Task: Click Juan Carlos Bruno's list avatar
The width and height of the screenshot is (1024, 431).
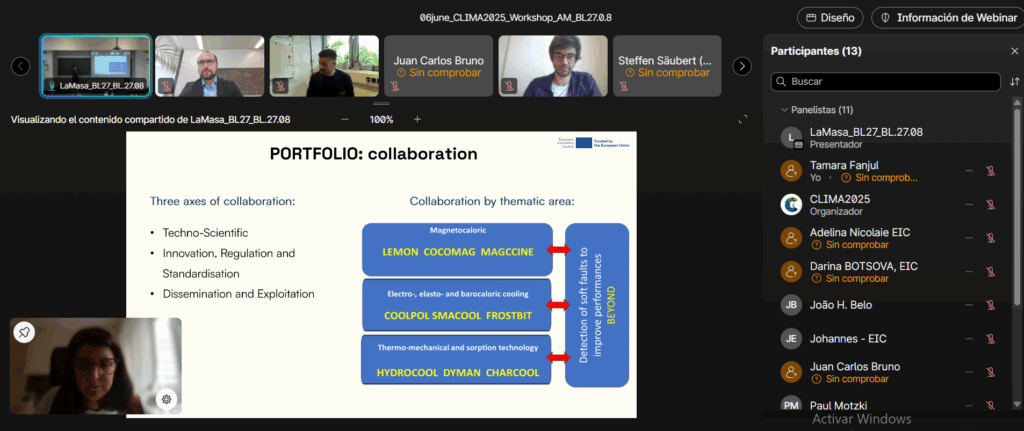Action: tap(791, 372)
